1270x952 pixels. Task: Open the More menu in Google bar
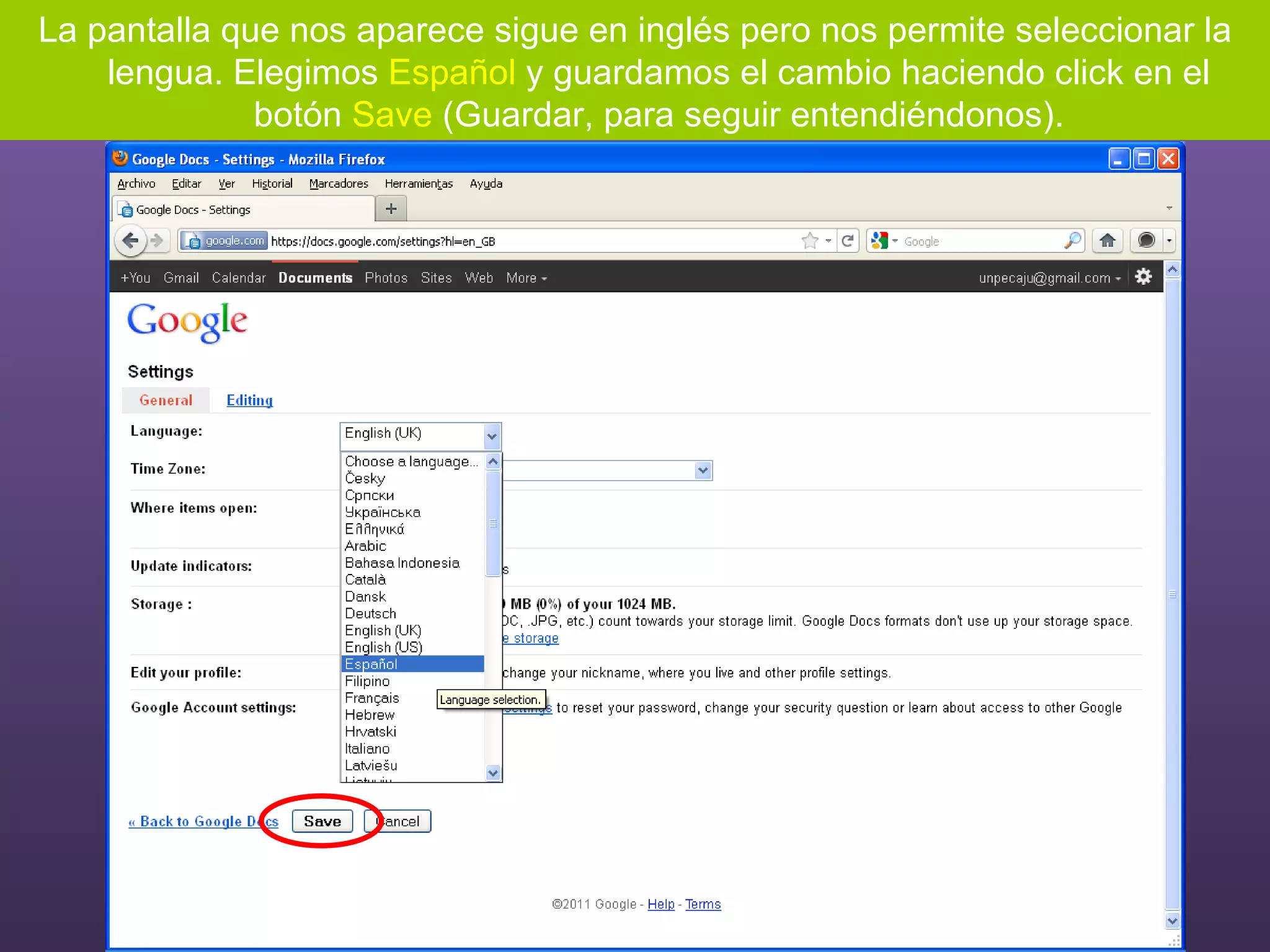coord(526,278)
